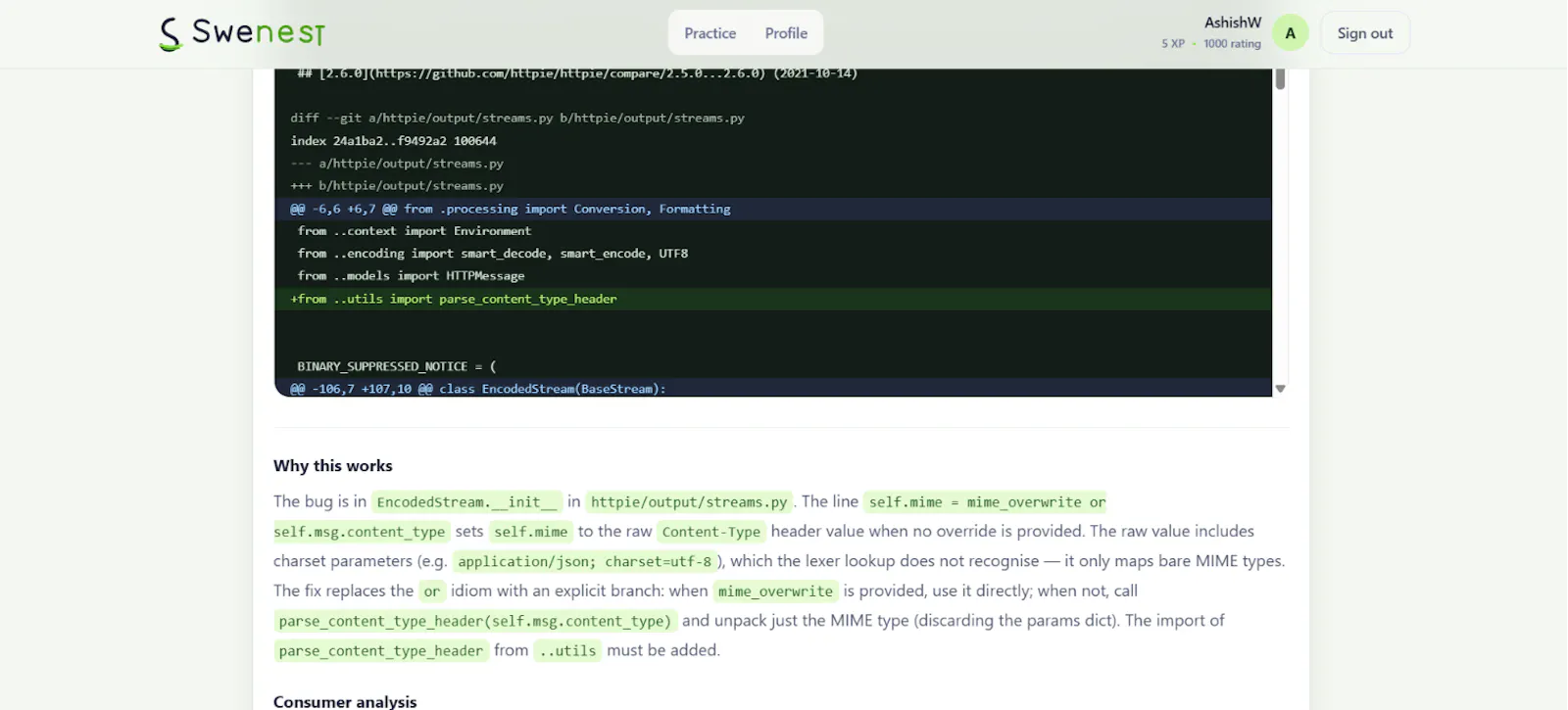Click the context import Environment line
1568x710 pixels.
point(415,231)
